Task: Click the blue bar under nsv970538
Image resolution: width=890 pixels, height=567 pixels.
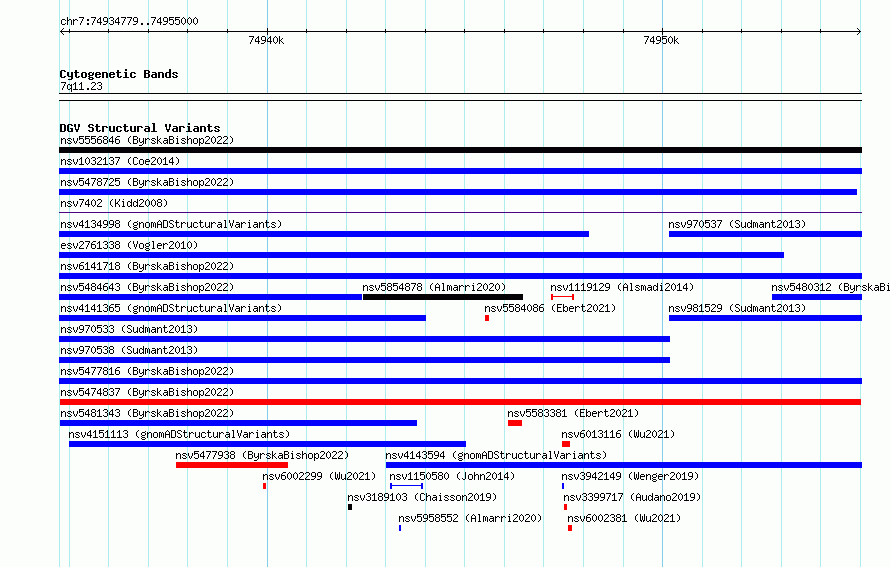Action: click(x=364, y=360)
